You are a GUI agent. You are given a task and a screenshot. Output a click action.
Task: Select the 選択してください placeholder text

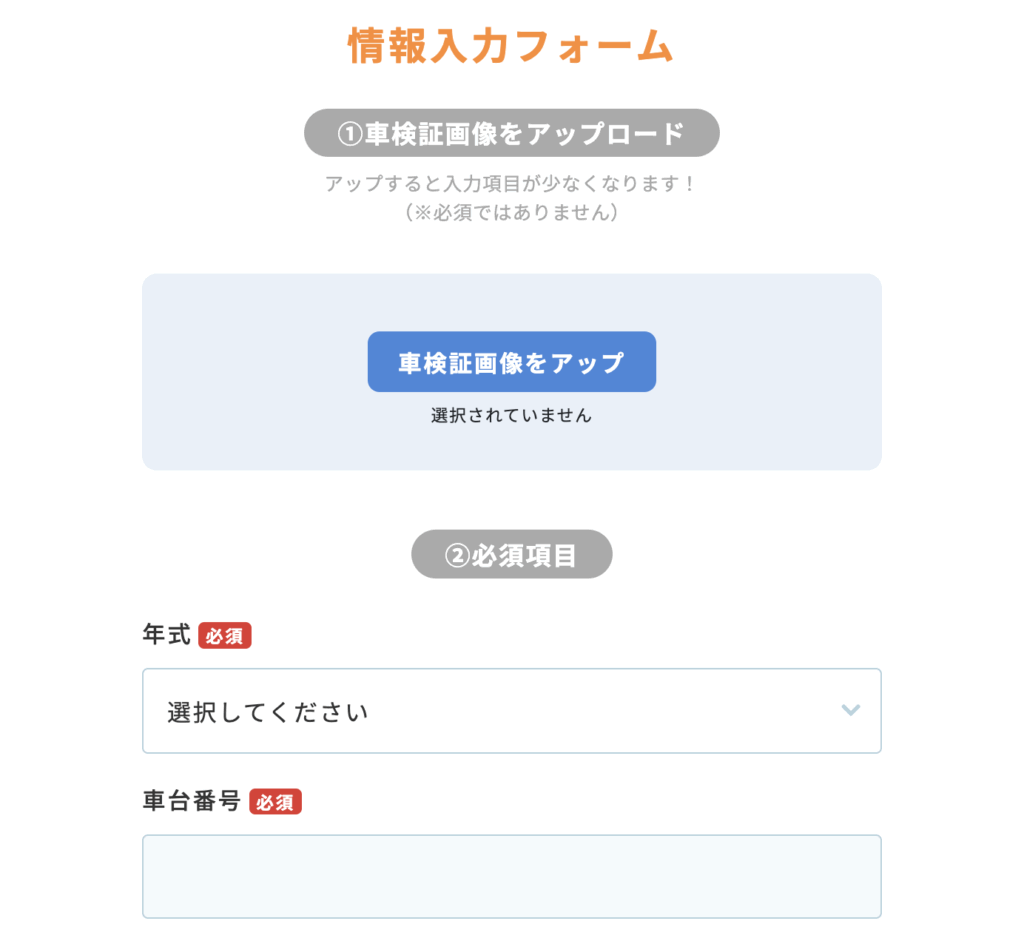pos(268,713)
